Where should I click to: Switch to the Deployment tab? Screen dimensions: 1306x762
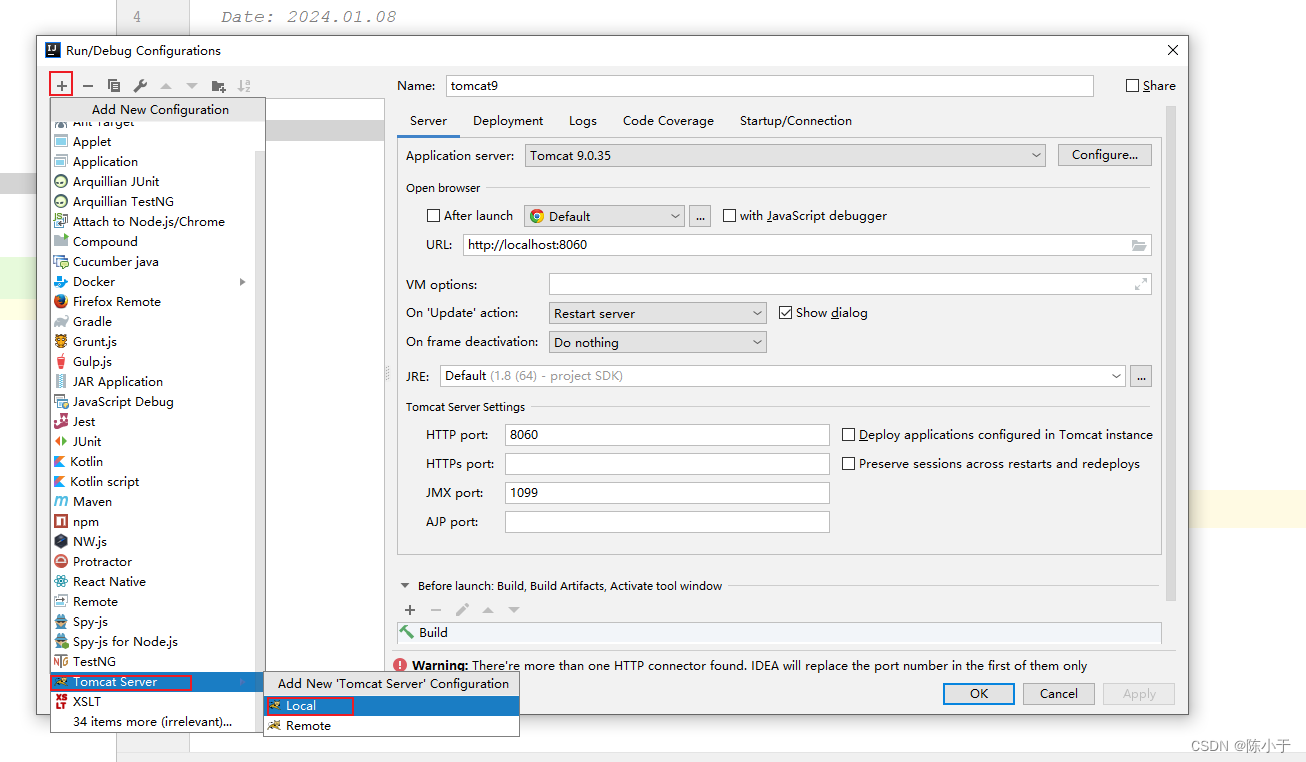(x=508, y=121)
